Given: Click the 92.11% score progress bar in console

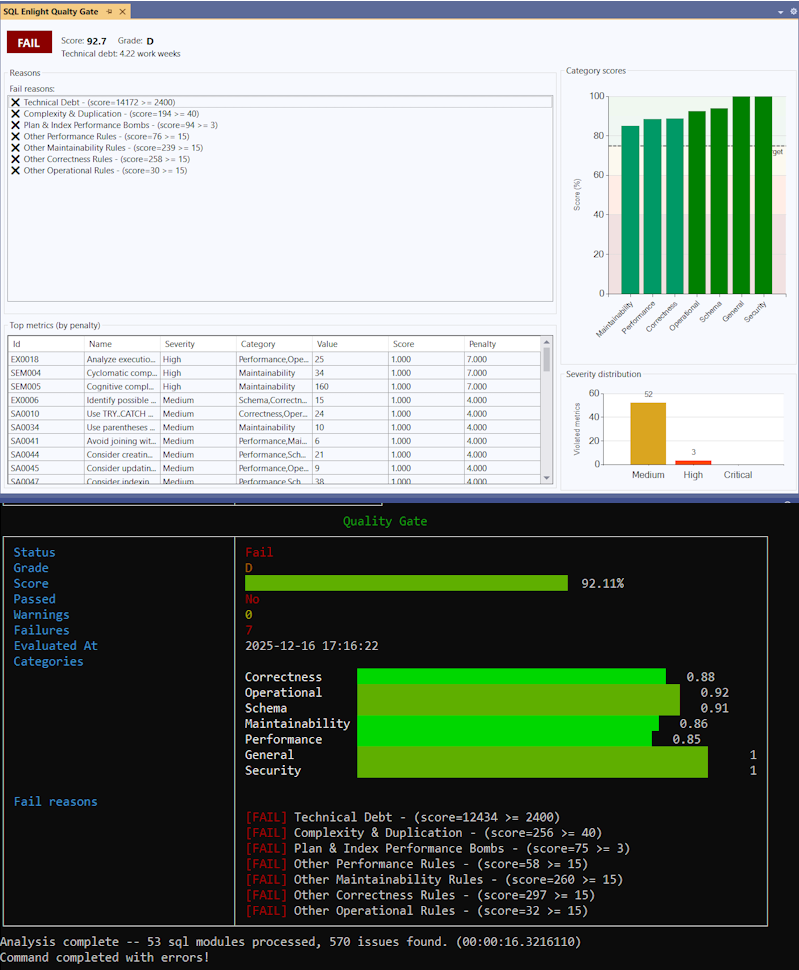Looking at the screenshot, I should [406, 583].
